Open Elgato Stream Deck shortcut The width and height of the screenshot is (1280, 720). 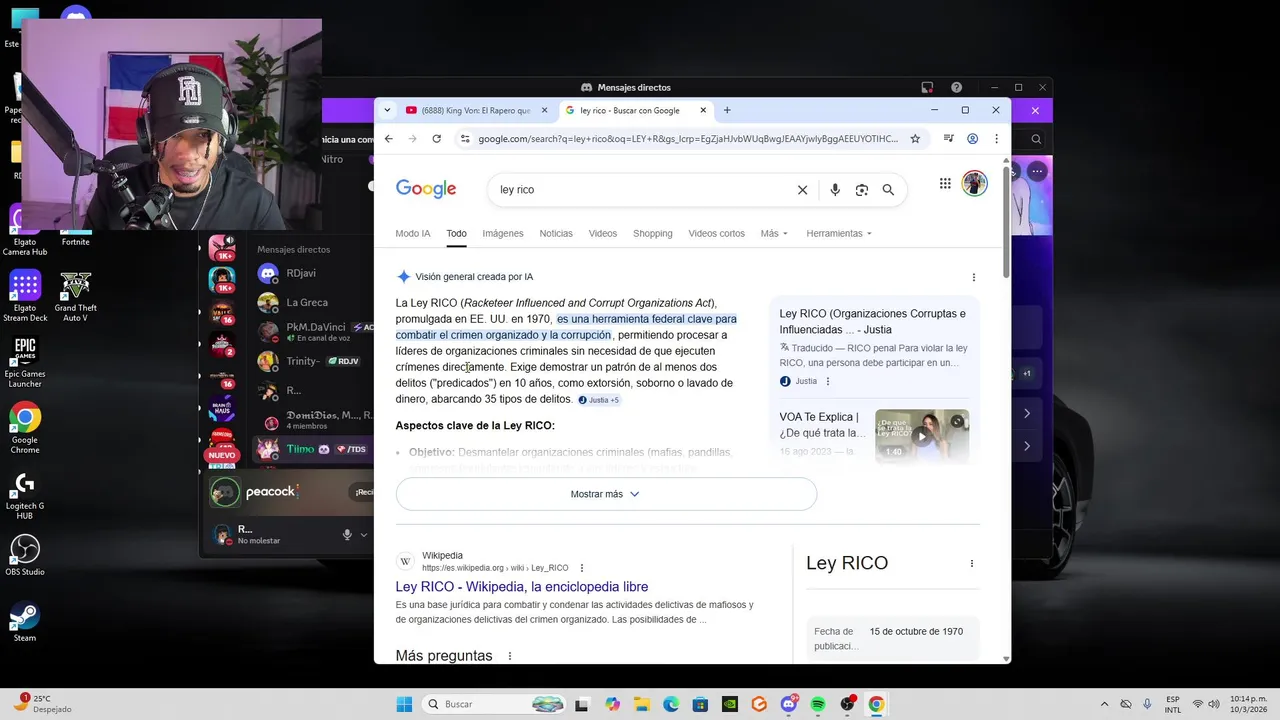pyautogui.click(x=25, y=296)
